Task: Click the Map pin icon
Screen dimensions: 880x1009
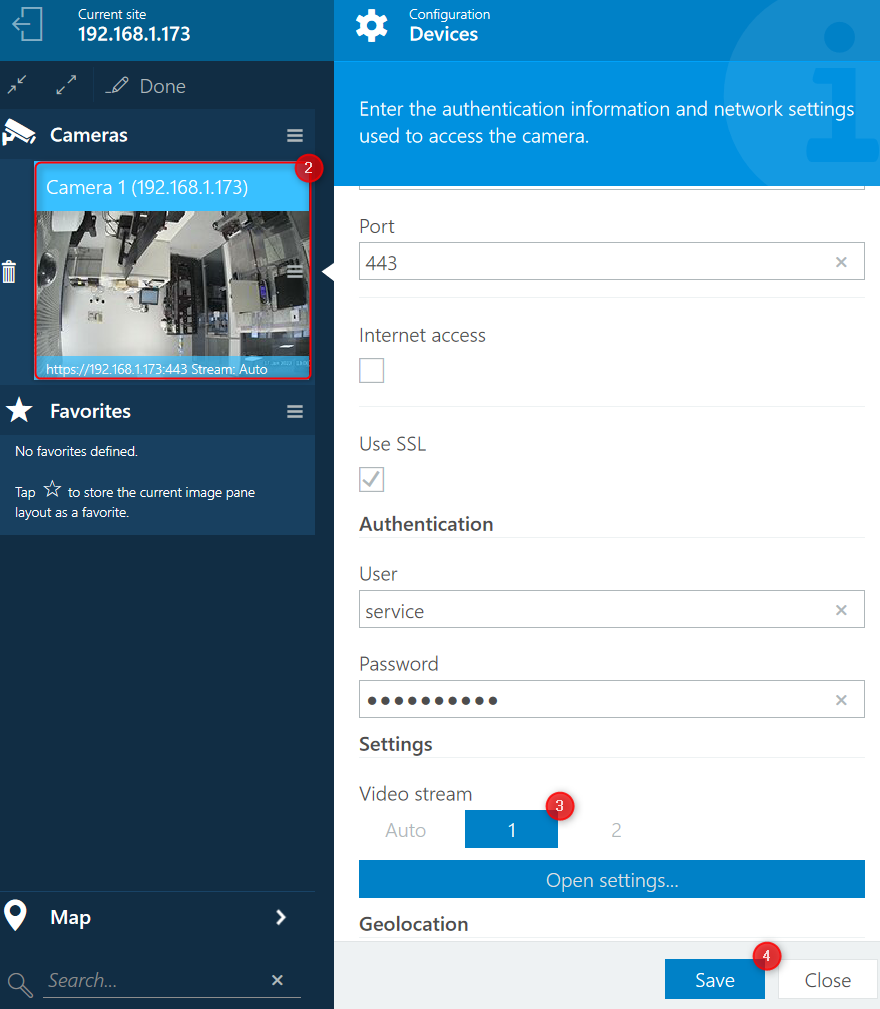Action: [x=15, y=915]
